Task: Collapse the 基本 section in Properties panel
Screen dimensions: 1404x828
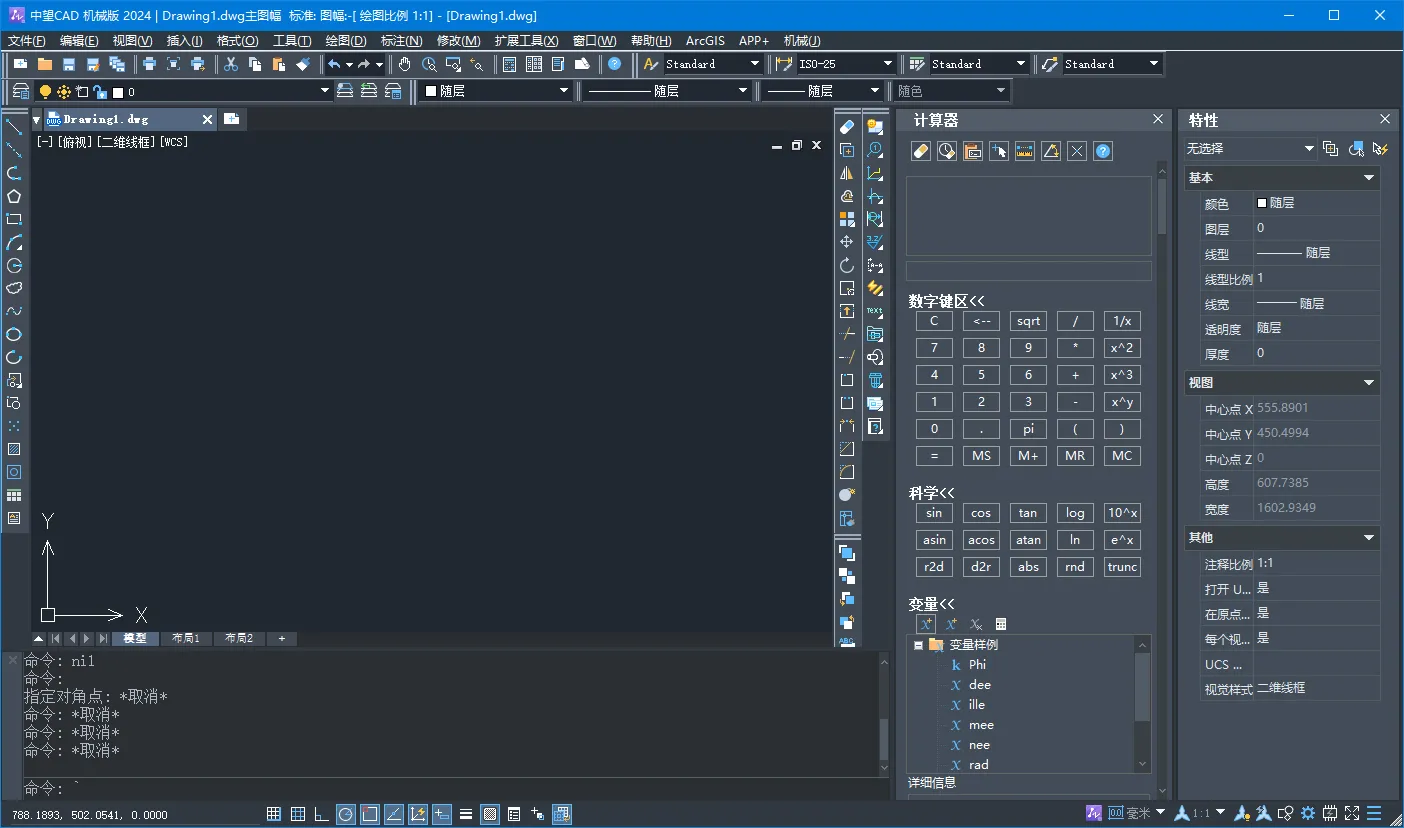Action: pyautogui.click(x=1369, y=177)
